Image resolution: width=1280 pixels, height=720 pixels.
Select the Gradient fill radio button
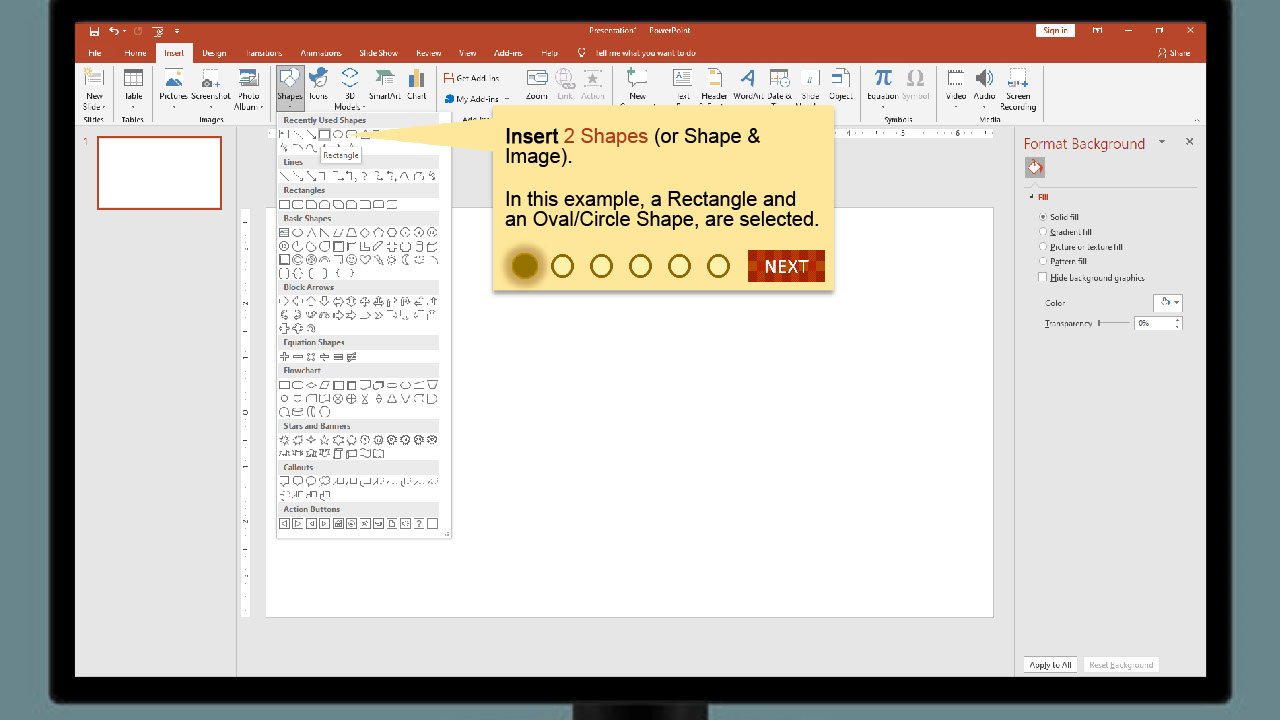point(1044,232)
